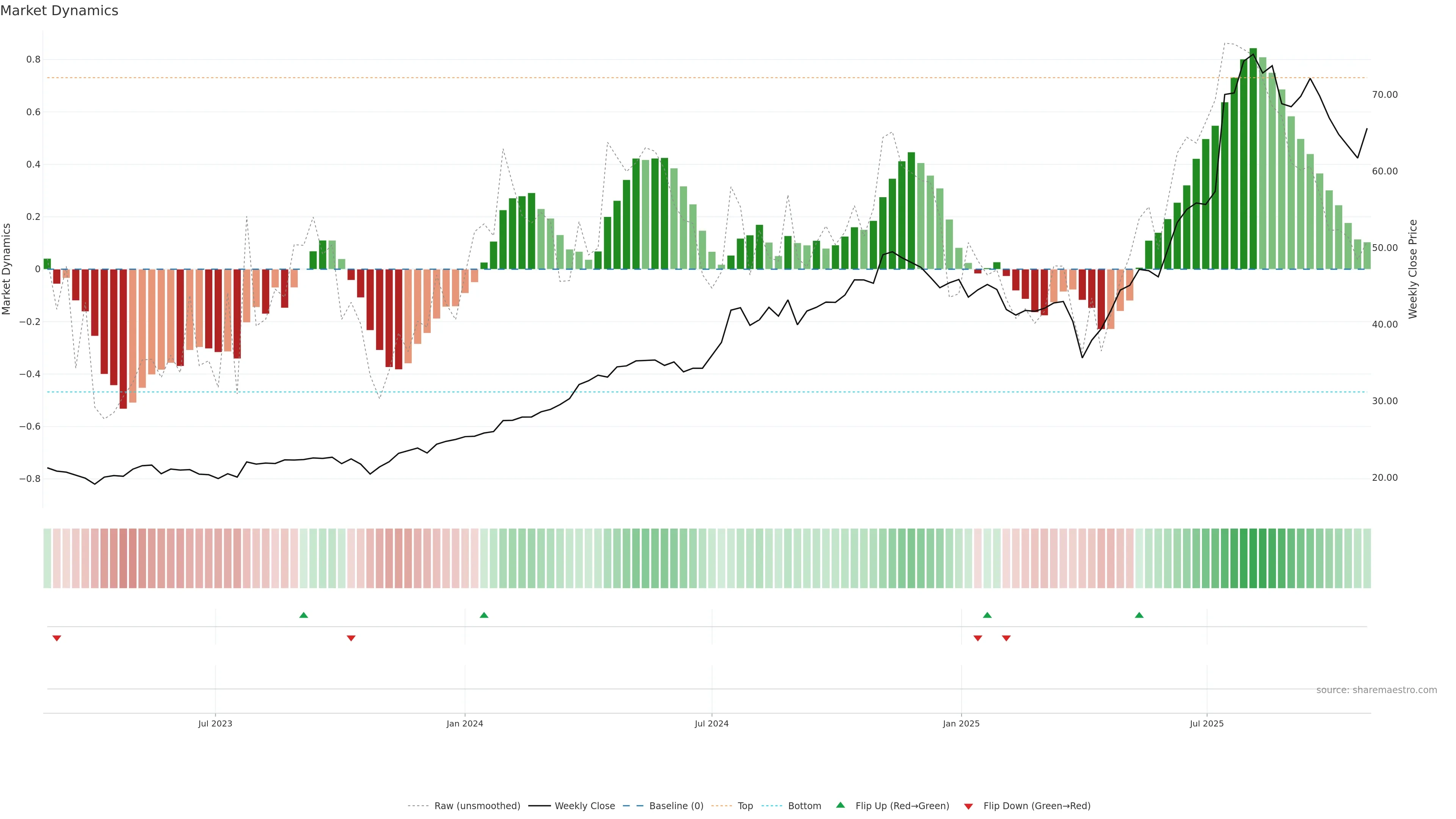The height and width of the screenshot is (819, 1456).
Task: Click the Flip Up green triangle legend icon
Action: point(840,805)
